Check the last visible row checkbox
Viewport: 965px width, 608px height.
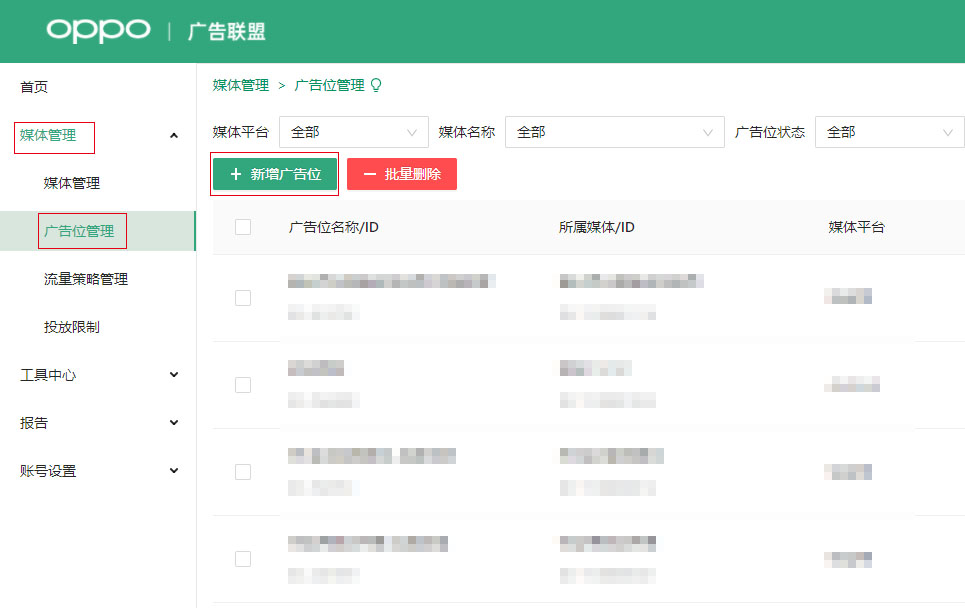tap(243, 559)
